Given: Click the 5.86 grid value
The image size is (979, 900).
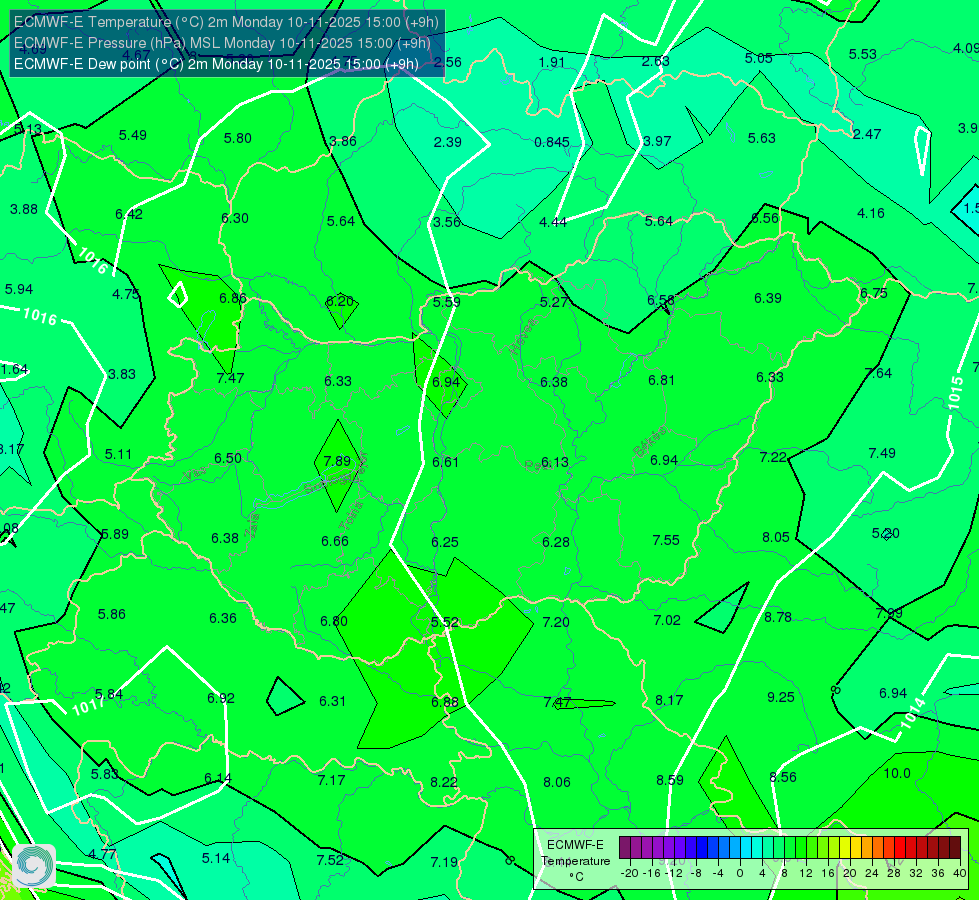Looking at the screenshot, I should [x=112, y=615].
